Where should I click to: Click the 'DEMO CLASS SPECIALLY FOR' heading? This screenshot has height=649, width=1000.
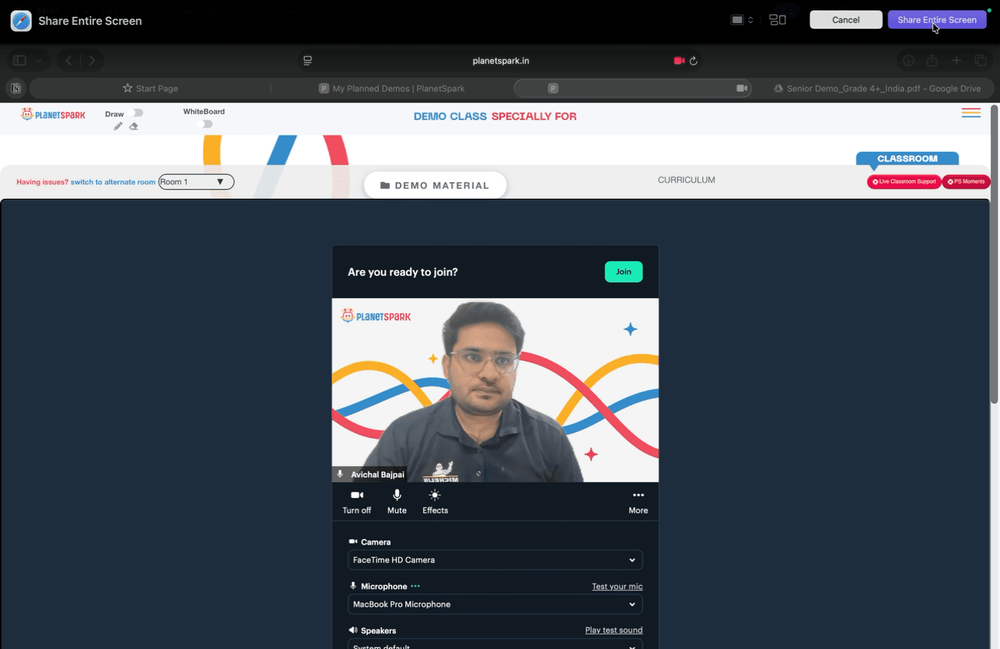[495, 116]
